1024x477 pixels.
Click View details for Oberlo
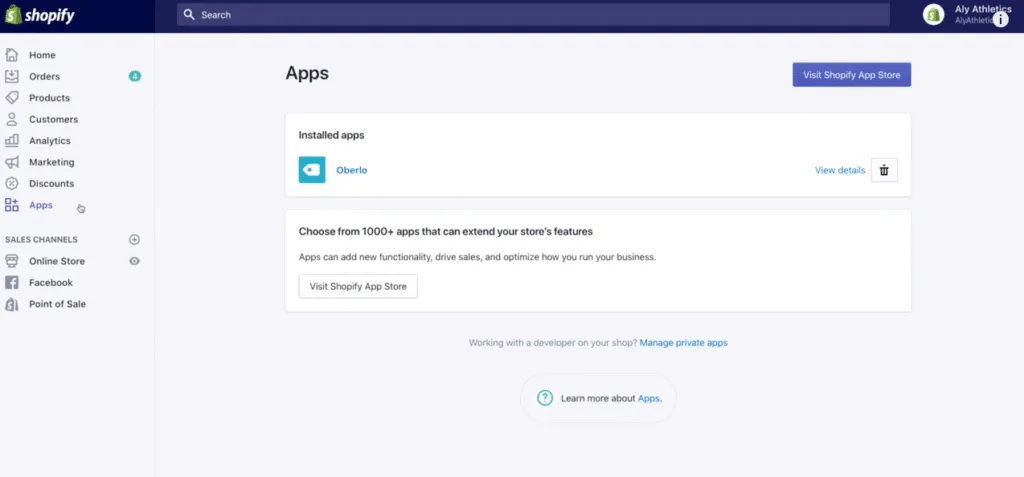click(840, 170)
